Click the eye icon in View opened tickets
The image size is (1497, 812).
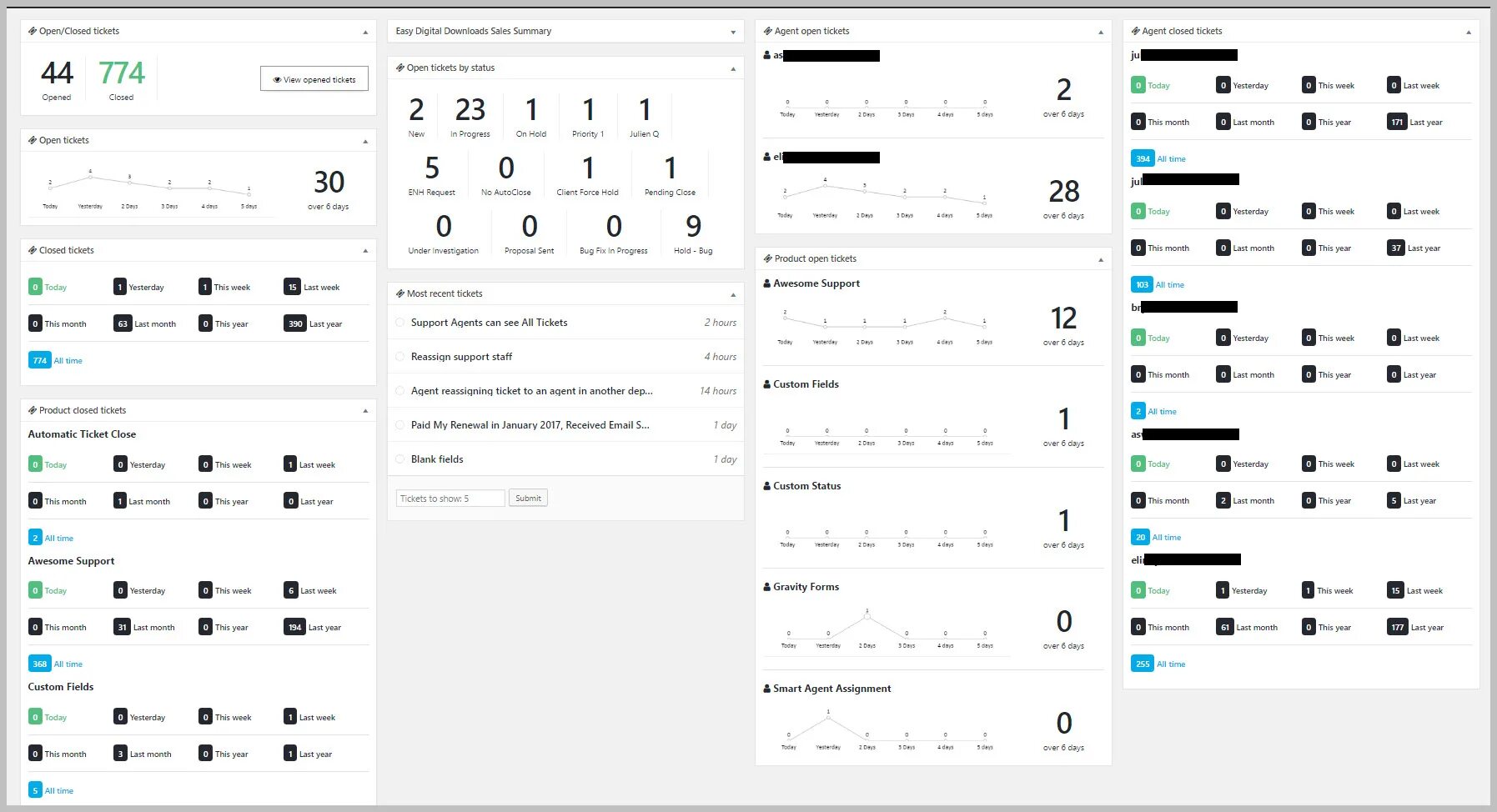click(x=276, y=78)
